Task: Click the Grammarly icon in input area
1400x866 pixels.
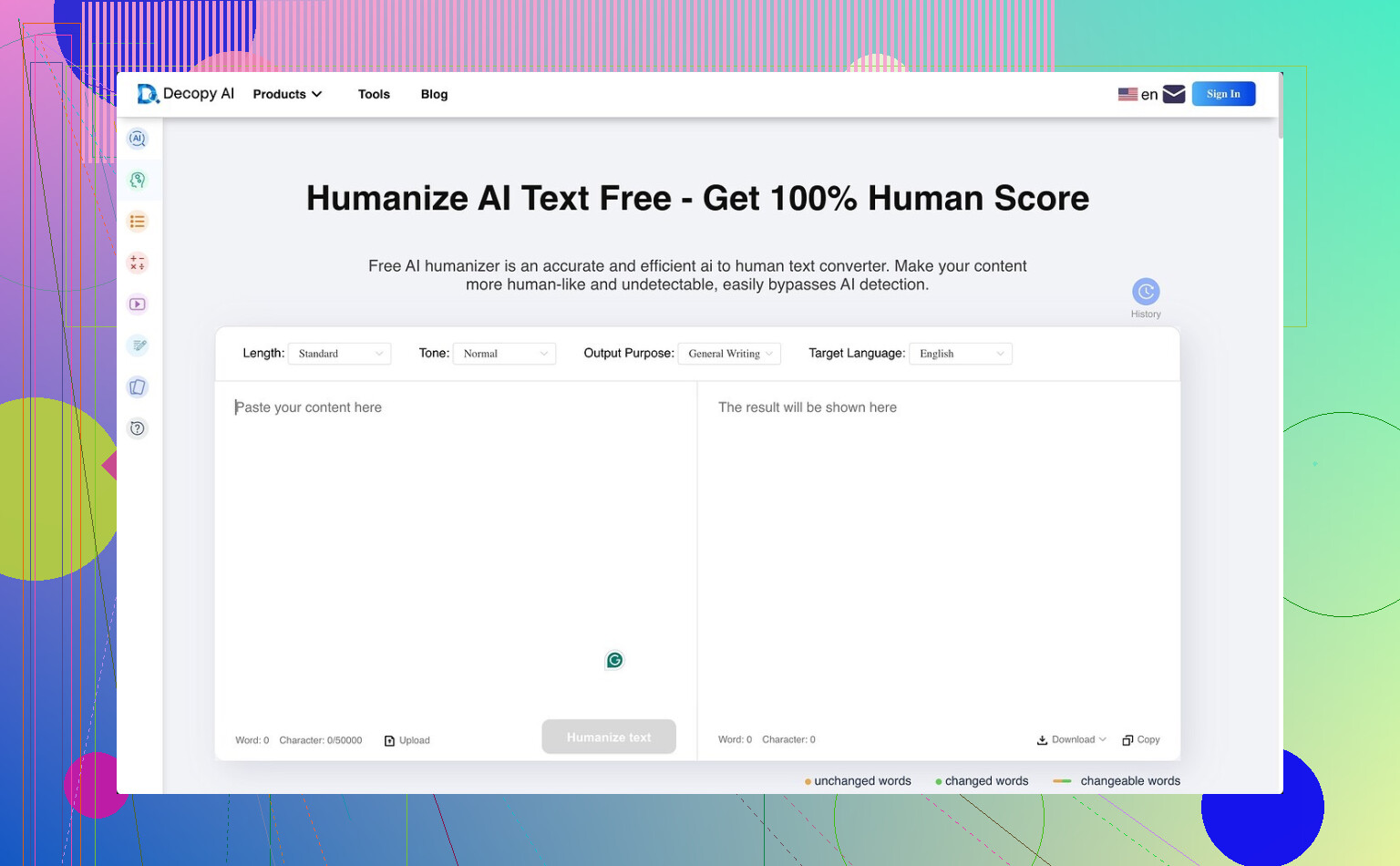Action: (x=614, y=660)
